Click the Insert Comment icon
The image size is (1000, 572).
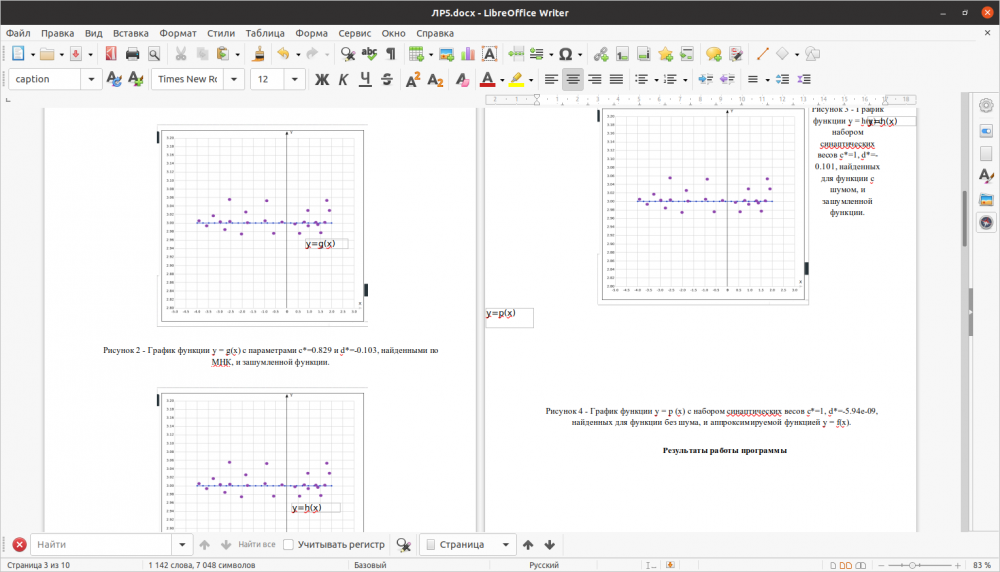[713, 54]
